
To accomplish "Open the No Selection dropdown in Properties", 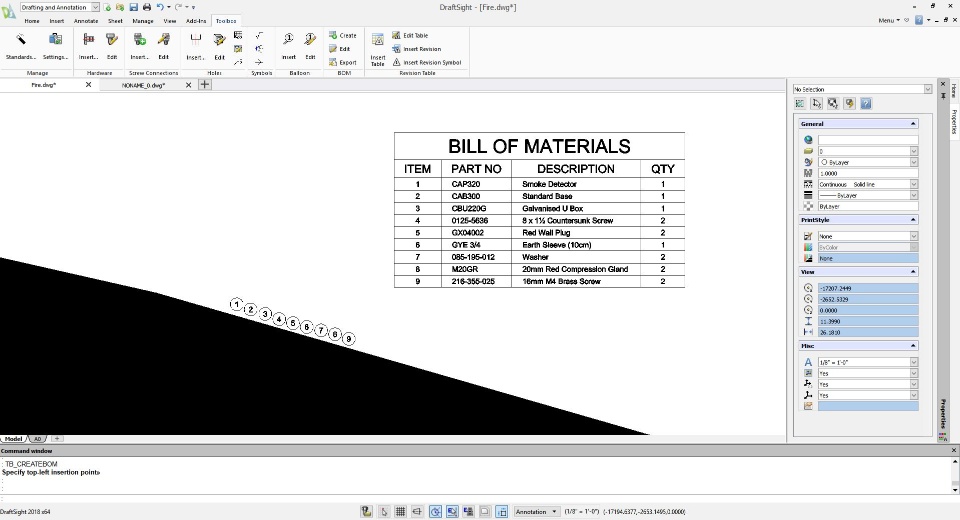I will pyautogui.click(x=928, y=89).
